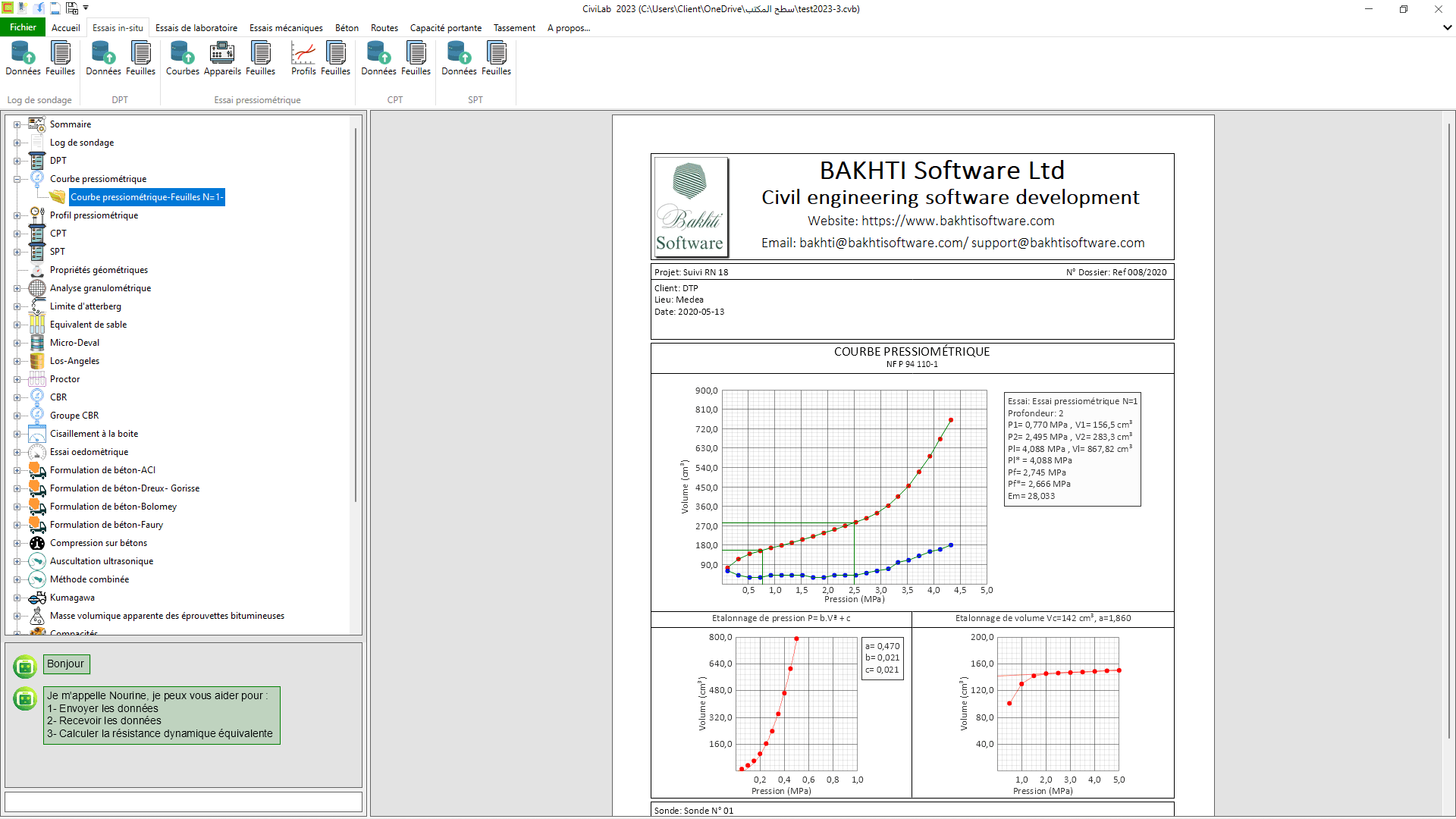Click the Bakhti Software logo thumbnail
Image resolution: width=1456 pixels, height=819 pixels.
coord(691,207)
